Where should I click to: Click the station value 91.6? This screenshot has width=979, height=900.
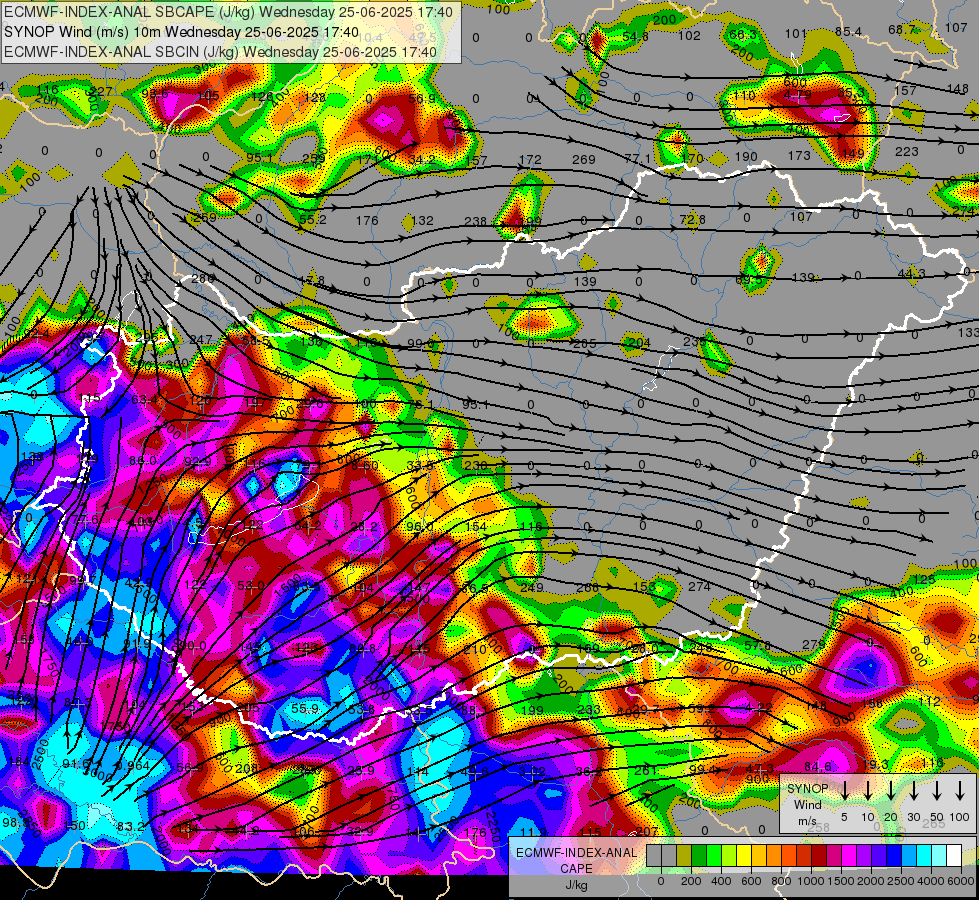[x=76, y=764]
